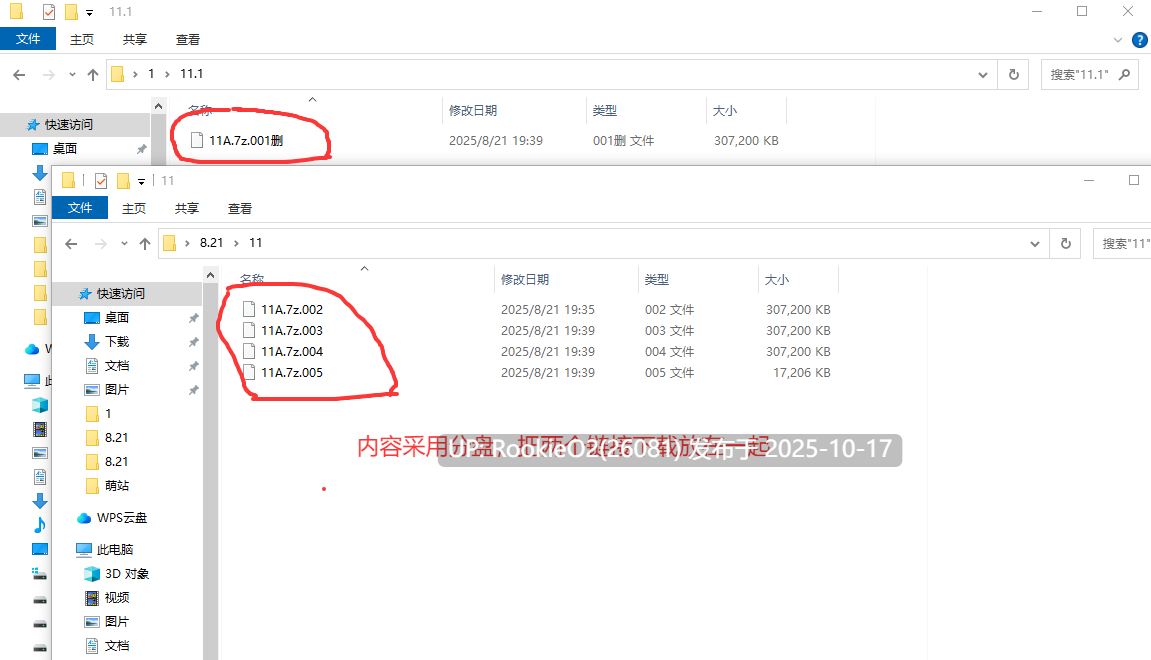
Task: Click Back arrow in the 11 window
Action: coord(71,244)
